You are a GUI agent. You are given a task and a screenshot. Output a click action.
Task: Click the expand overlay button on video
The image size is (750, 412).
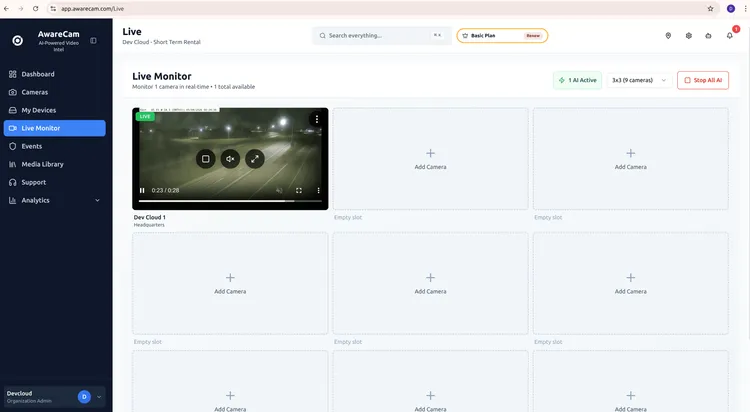coord(255,159)
